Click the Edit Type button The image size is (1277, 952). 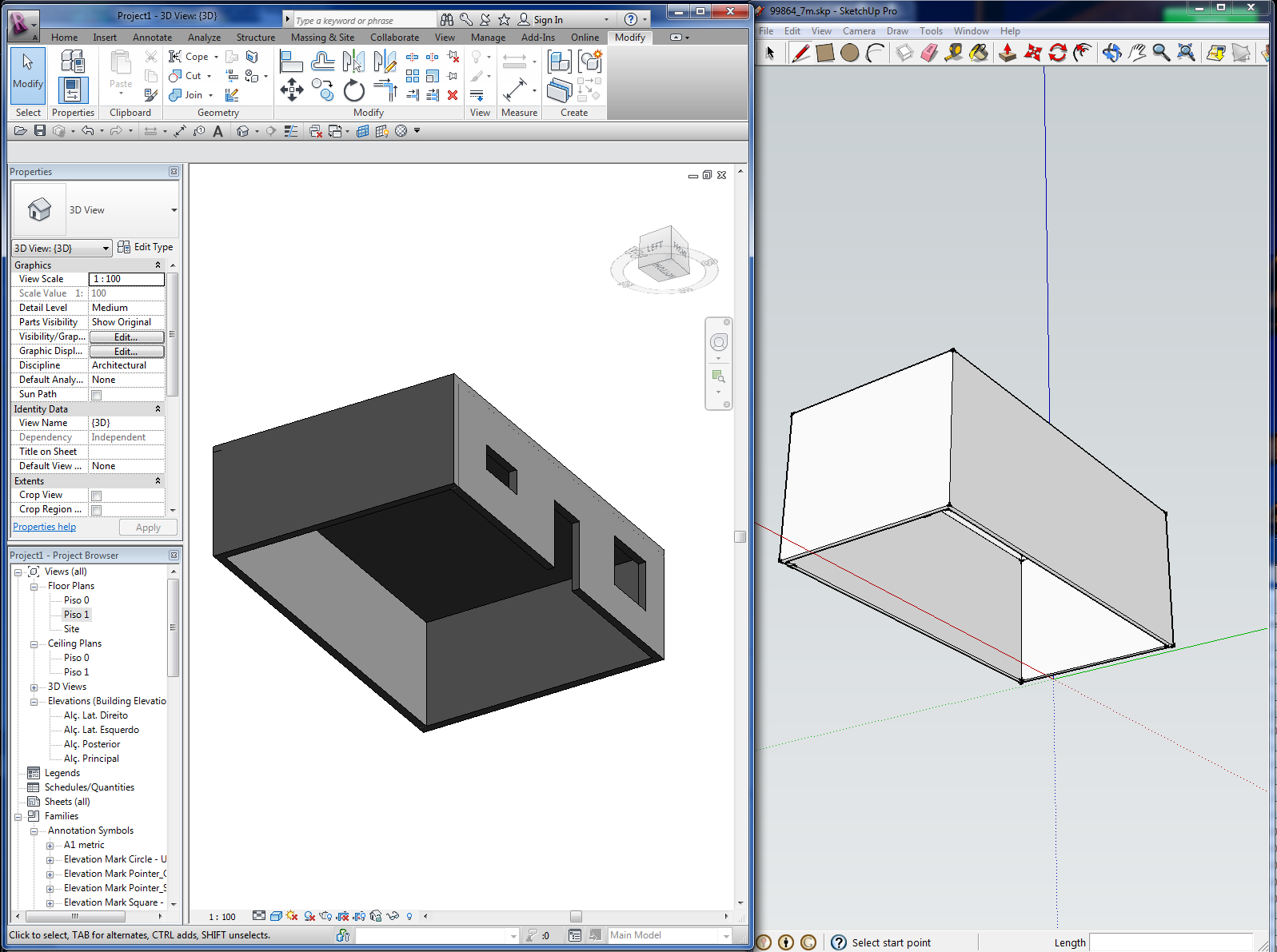tap(146, 247)
